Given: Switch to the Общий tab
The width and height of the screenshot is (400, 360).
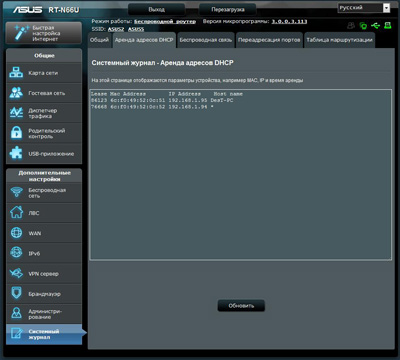Looking at the screenshot, I should [x=99, y=40].
